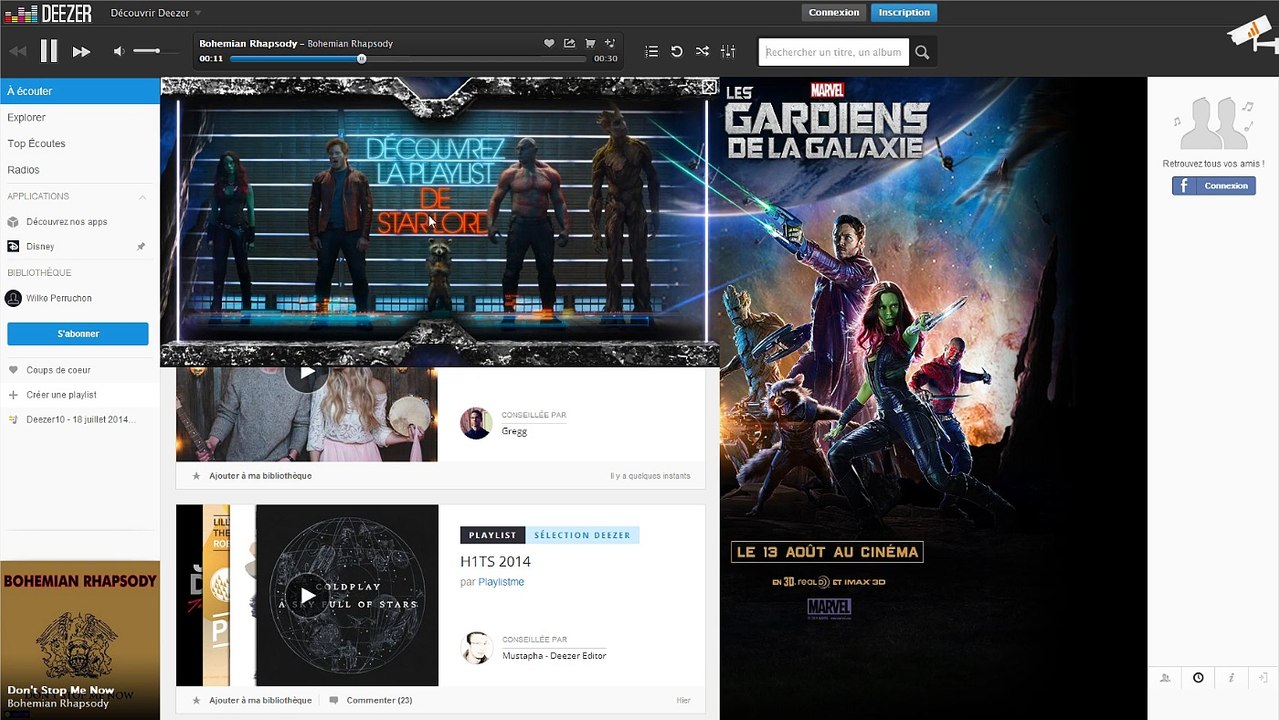The width and height of the screenshot is (1279, 720).
Task: Go back to the previous track
Action: click(x=17, y=51)
